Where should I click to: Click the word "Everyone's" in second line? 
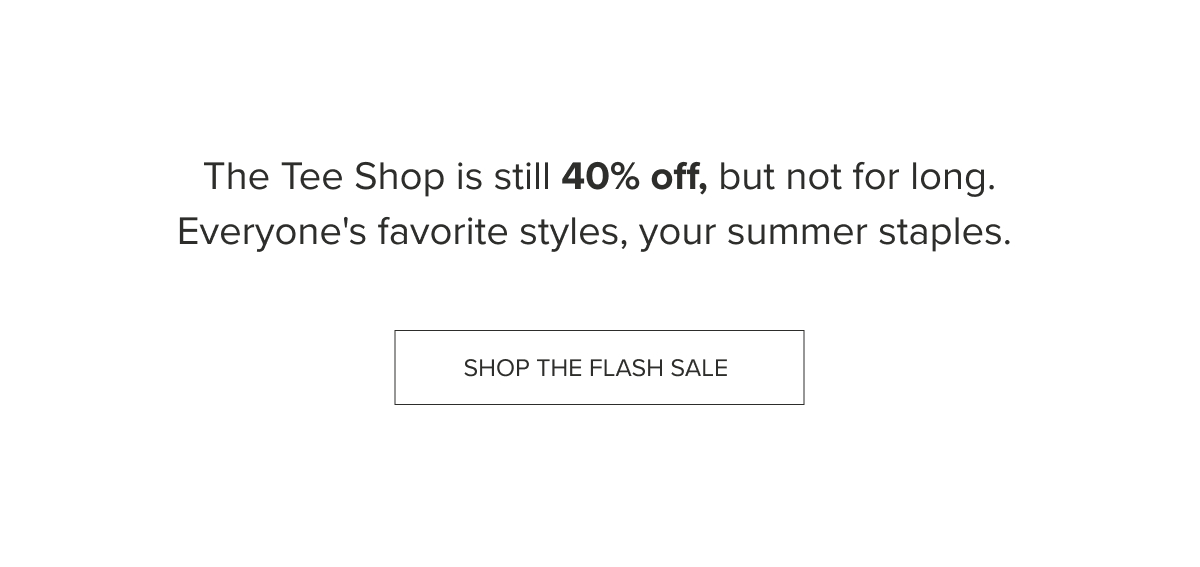coord(272,233)
